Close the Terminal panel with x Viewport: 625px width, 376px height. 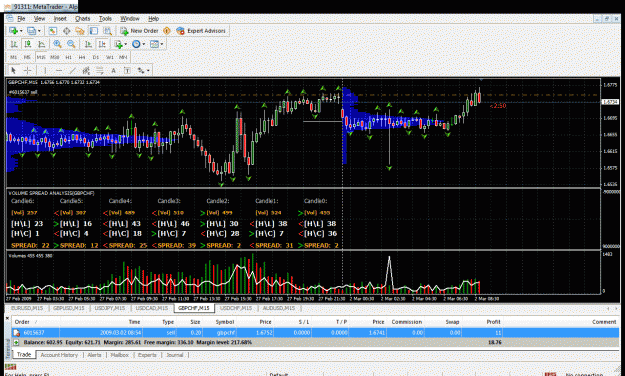(x=7, y=318)
